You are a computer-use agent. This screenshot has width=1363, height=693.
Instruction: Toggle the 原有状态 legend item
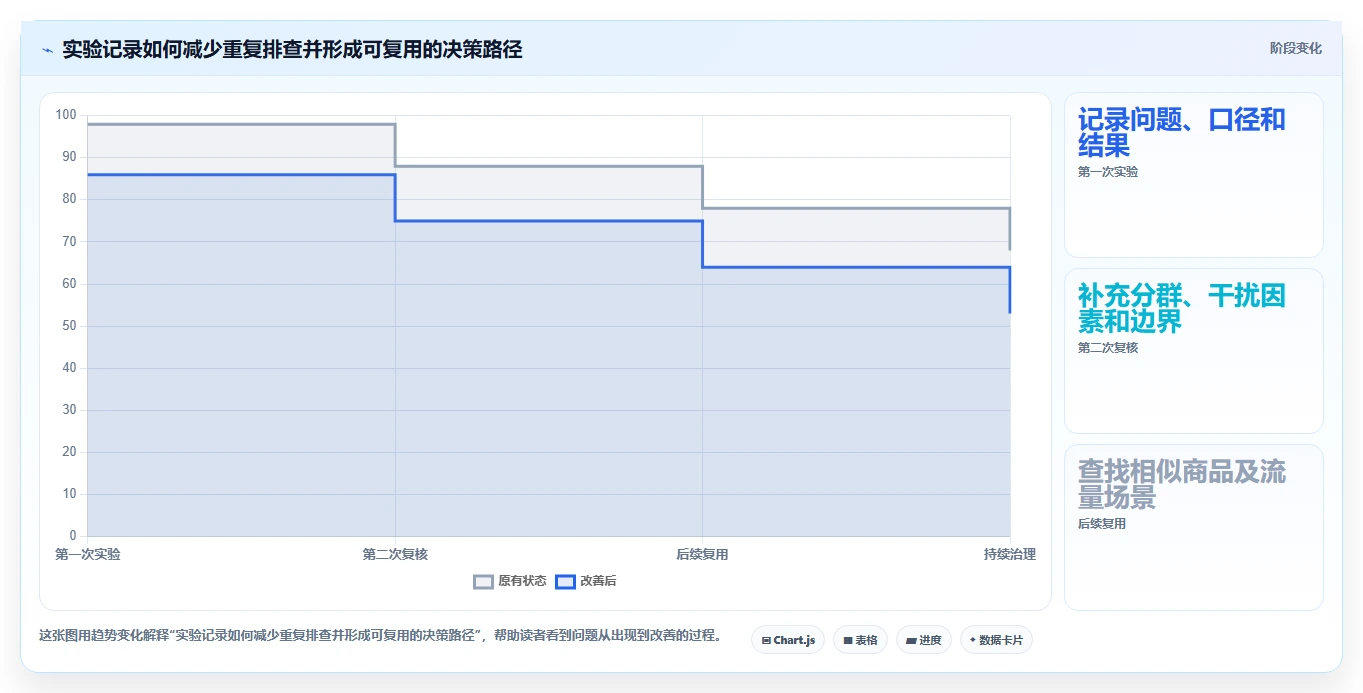(510, 581)
